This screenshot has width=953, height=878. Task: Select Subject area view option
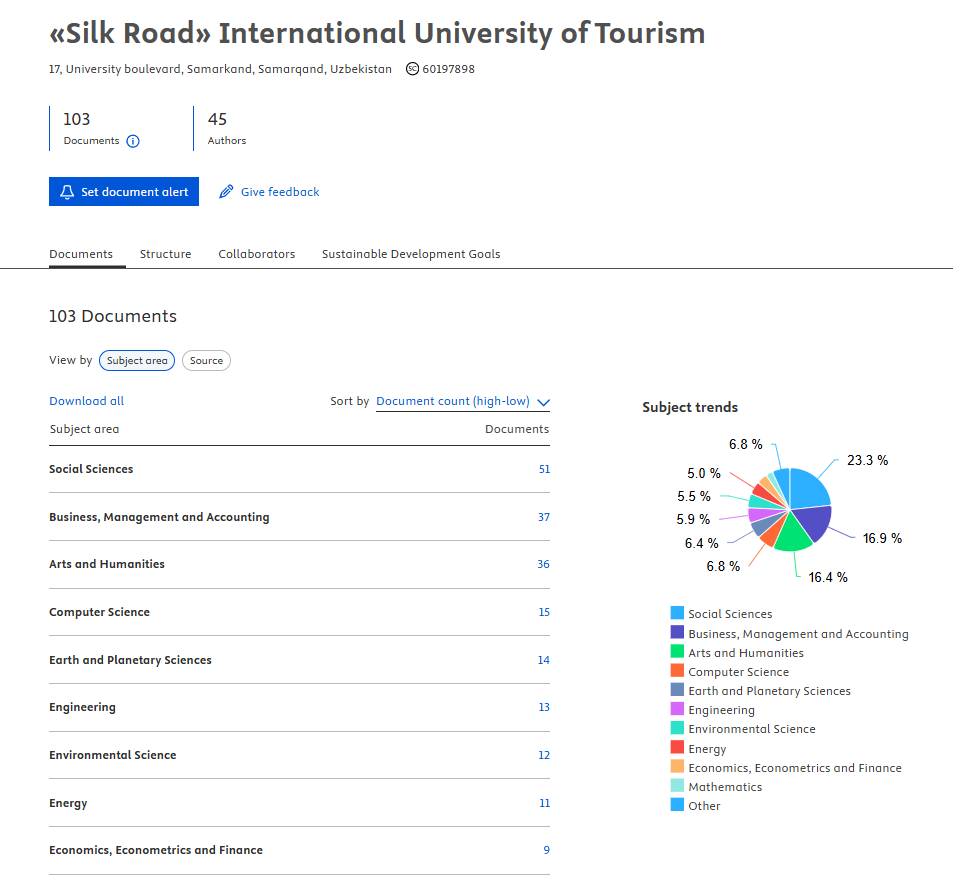[137, 361]
